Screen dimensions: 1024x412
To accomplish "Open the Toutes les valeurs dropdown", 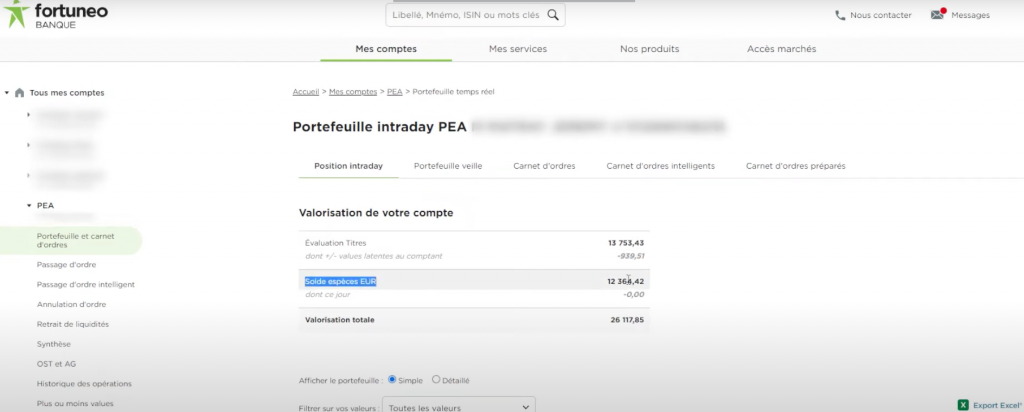I will pyautogui.click(x=460, y=407).
